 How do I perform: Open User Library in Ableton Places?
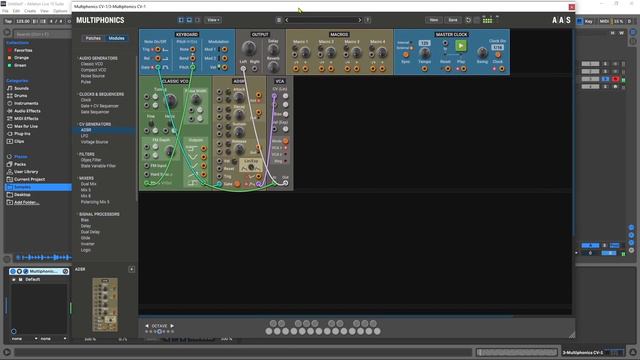(x=26, y=172)
